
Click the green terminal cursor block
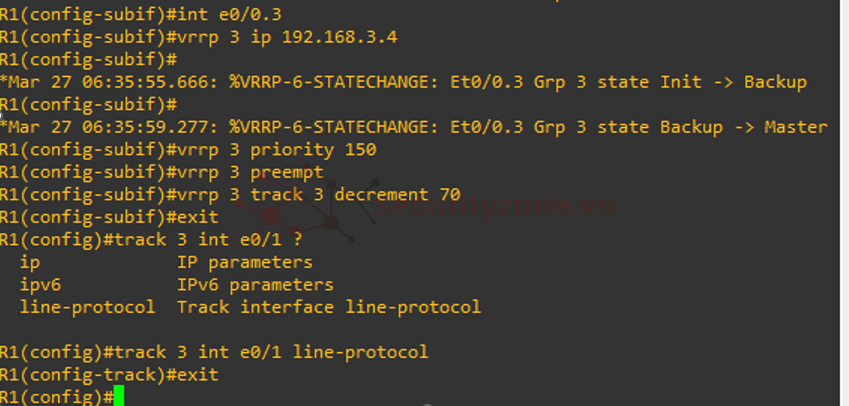click(x=119, y=396)
